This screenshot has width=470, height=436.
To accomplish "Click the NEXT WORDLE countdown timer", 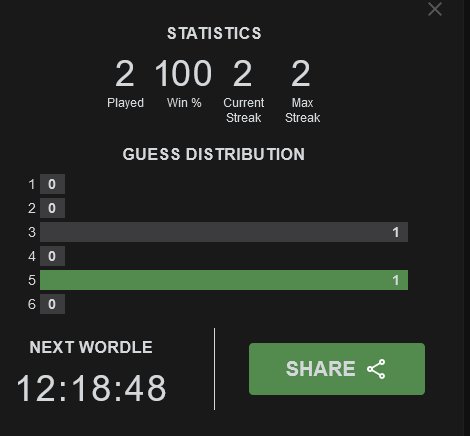I will [91, 388].
